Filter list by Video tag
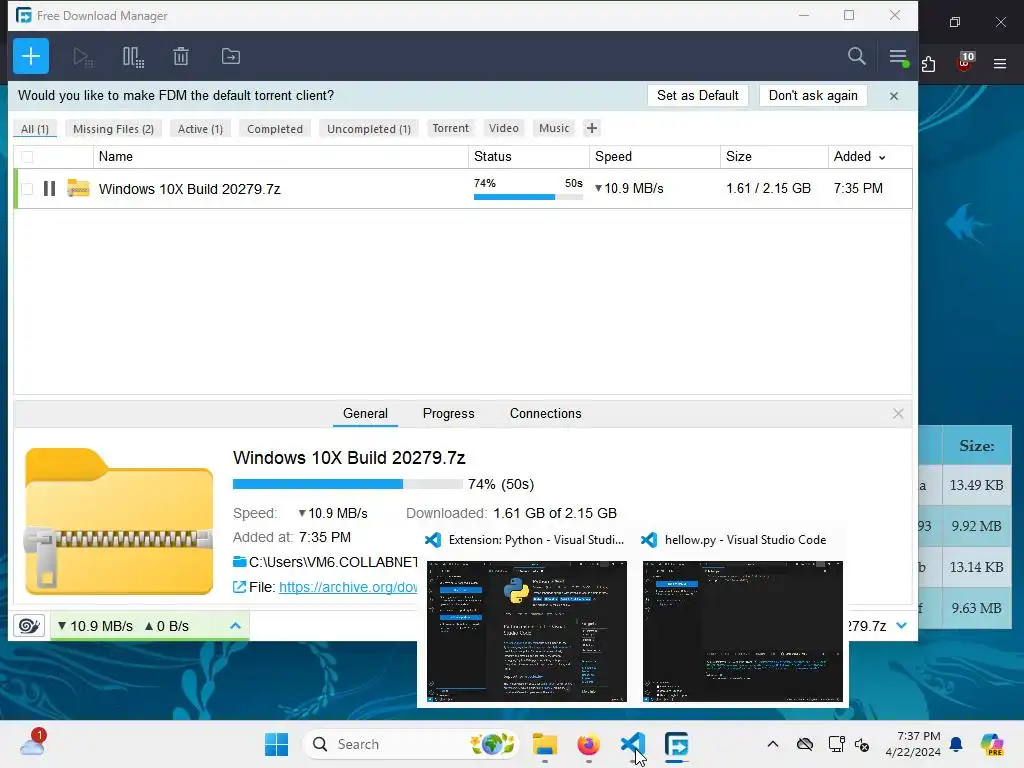The image size is (1024, 768). click(504, 128)
